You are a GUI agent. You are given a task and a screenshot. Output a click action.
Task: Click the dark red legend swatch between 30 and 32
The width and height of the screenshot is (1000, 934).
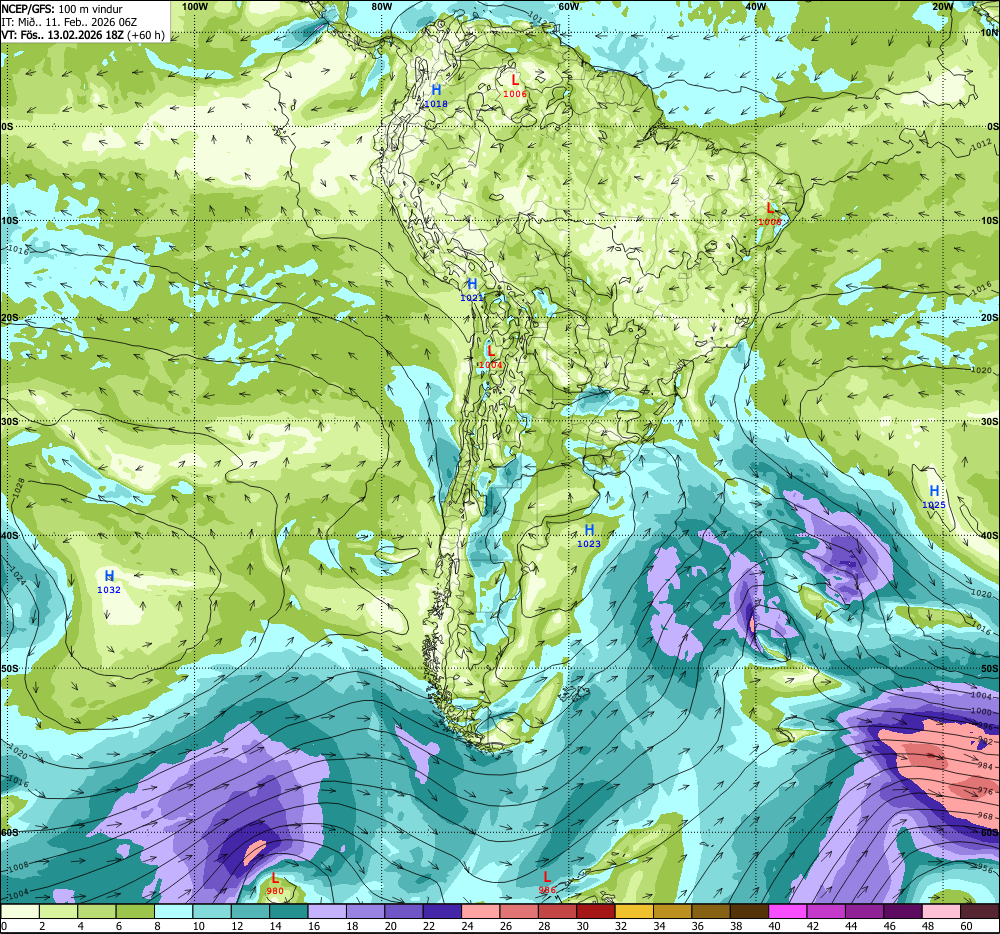click(596, 911)
